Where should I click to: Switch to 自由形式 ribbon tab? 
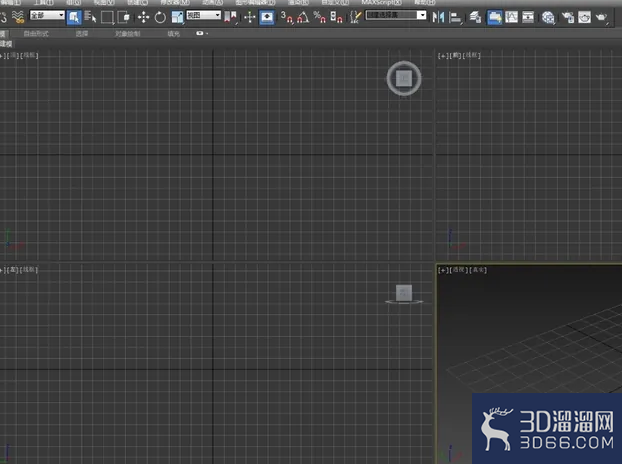point(36,34)
